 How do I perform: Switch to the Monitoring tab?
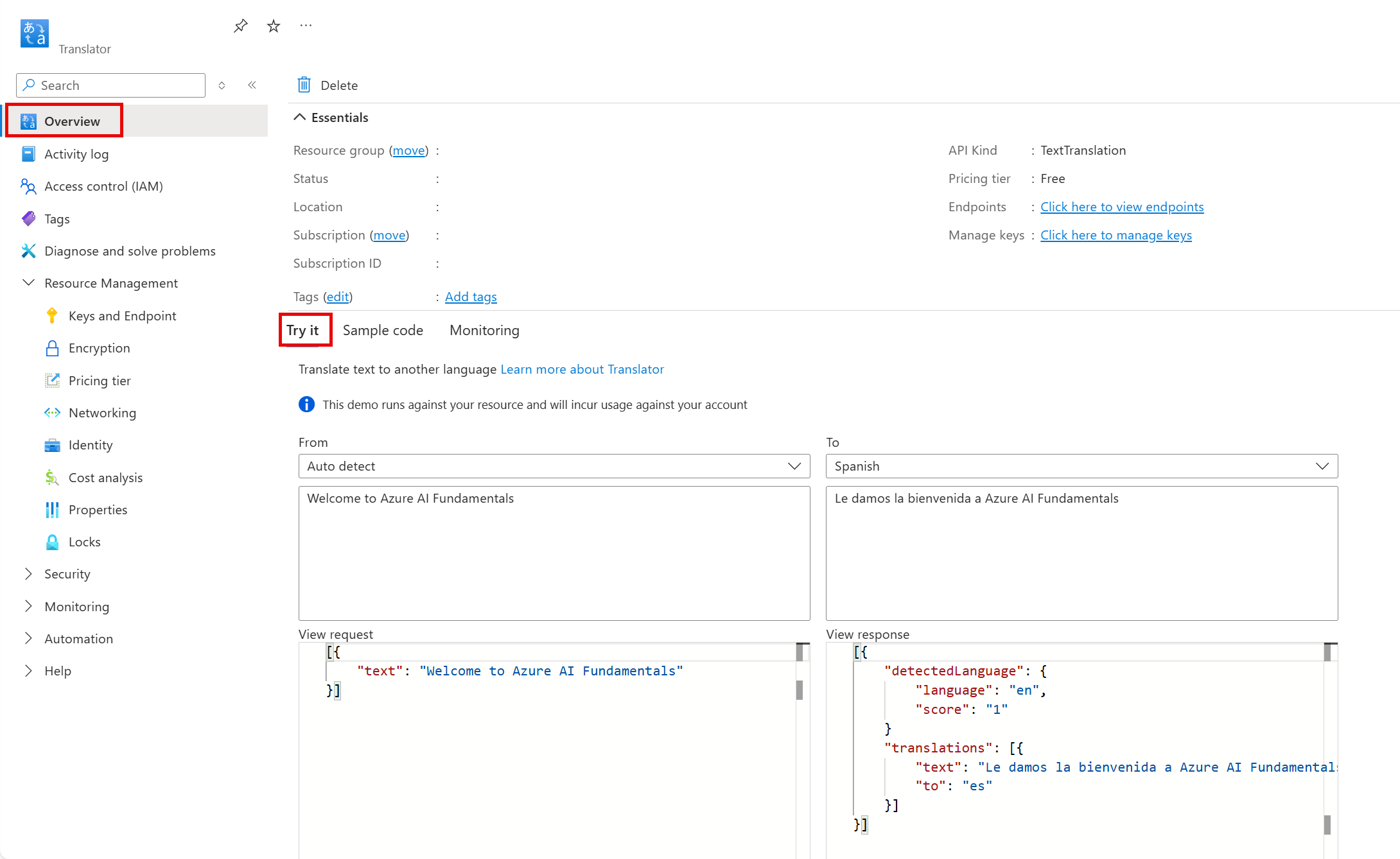484,330
